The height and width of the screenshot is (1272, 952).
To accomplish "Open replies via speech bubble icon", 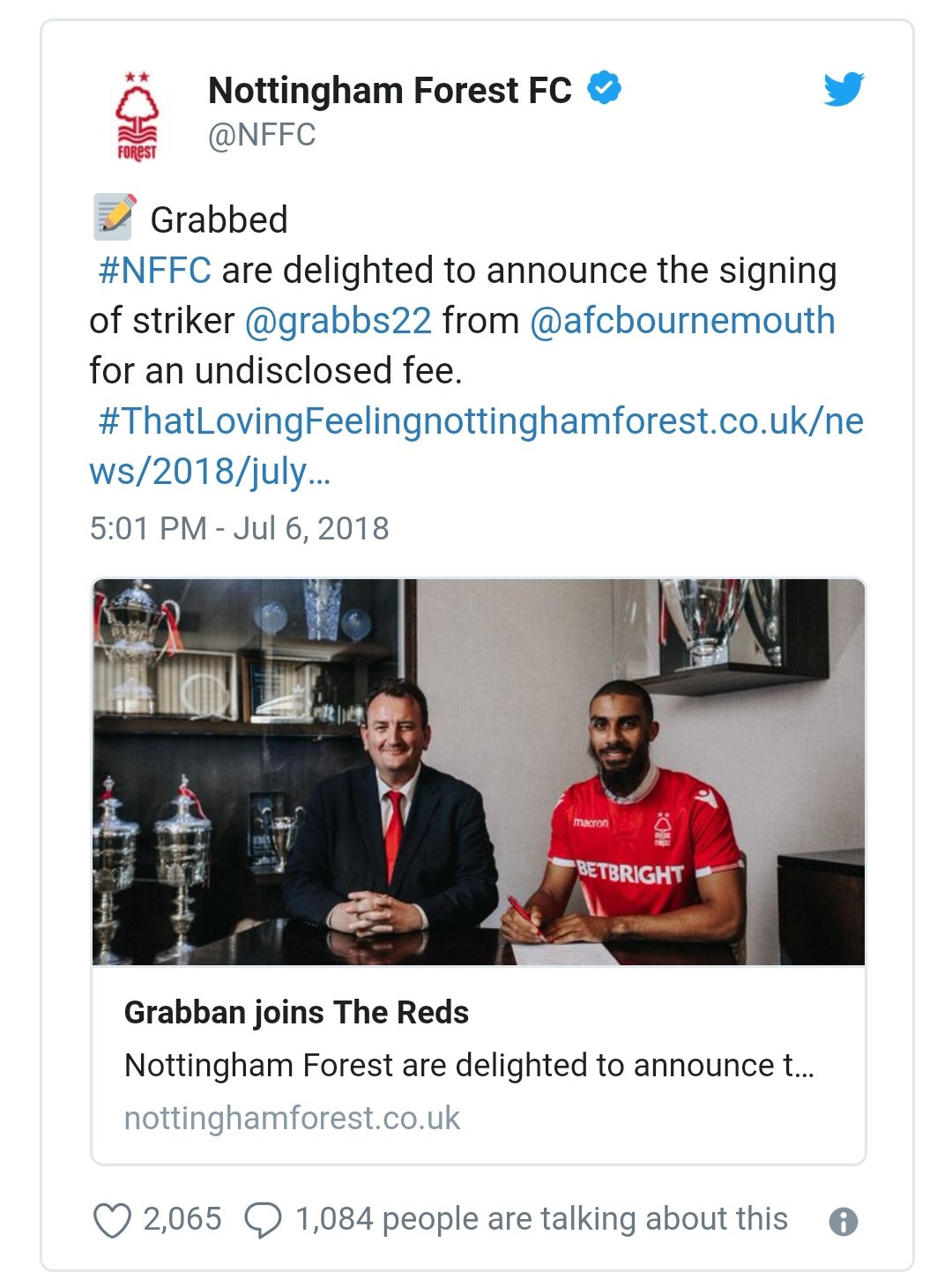I will pos(263,1221).
